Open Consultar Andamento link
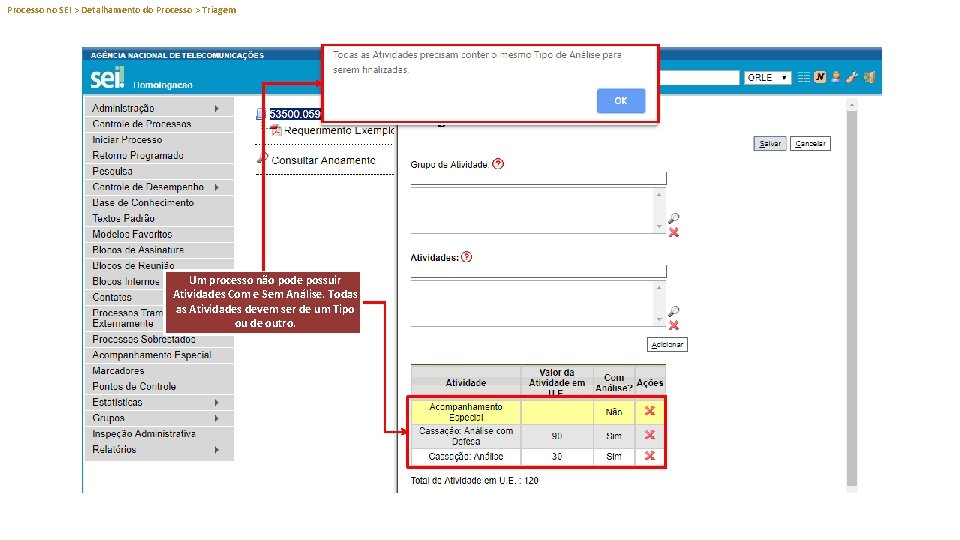 [323, 160]
